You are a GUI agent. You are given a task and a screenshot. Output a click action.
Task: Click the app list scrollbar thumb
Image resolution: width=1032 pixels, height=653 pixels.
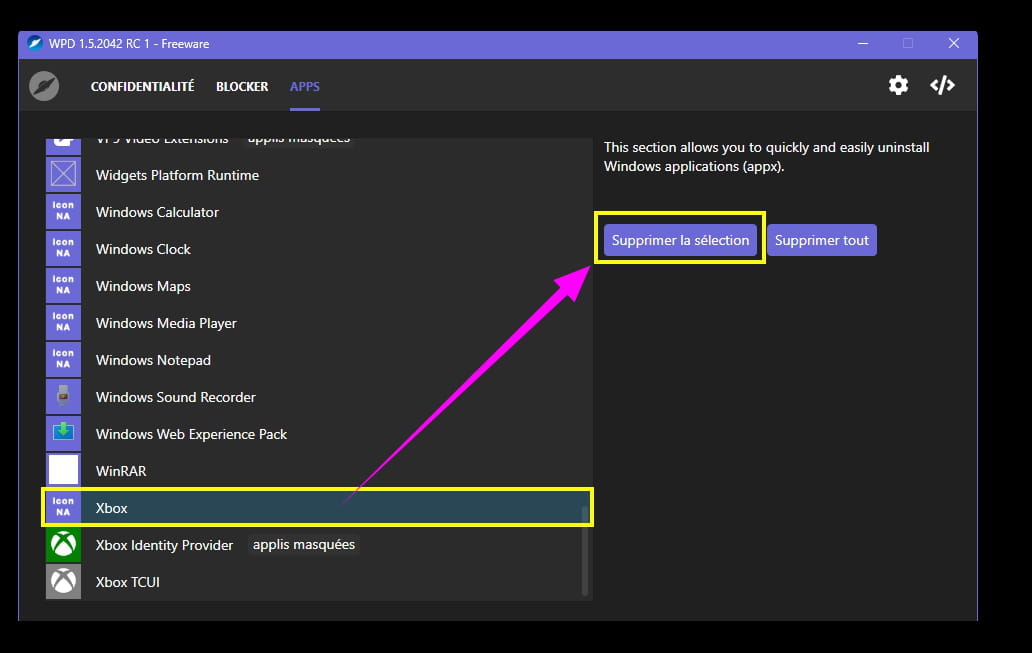585,551
